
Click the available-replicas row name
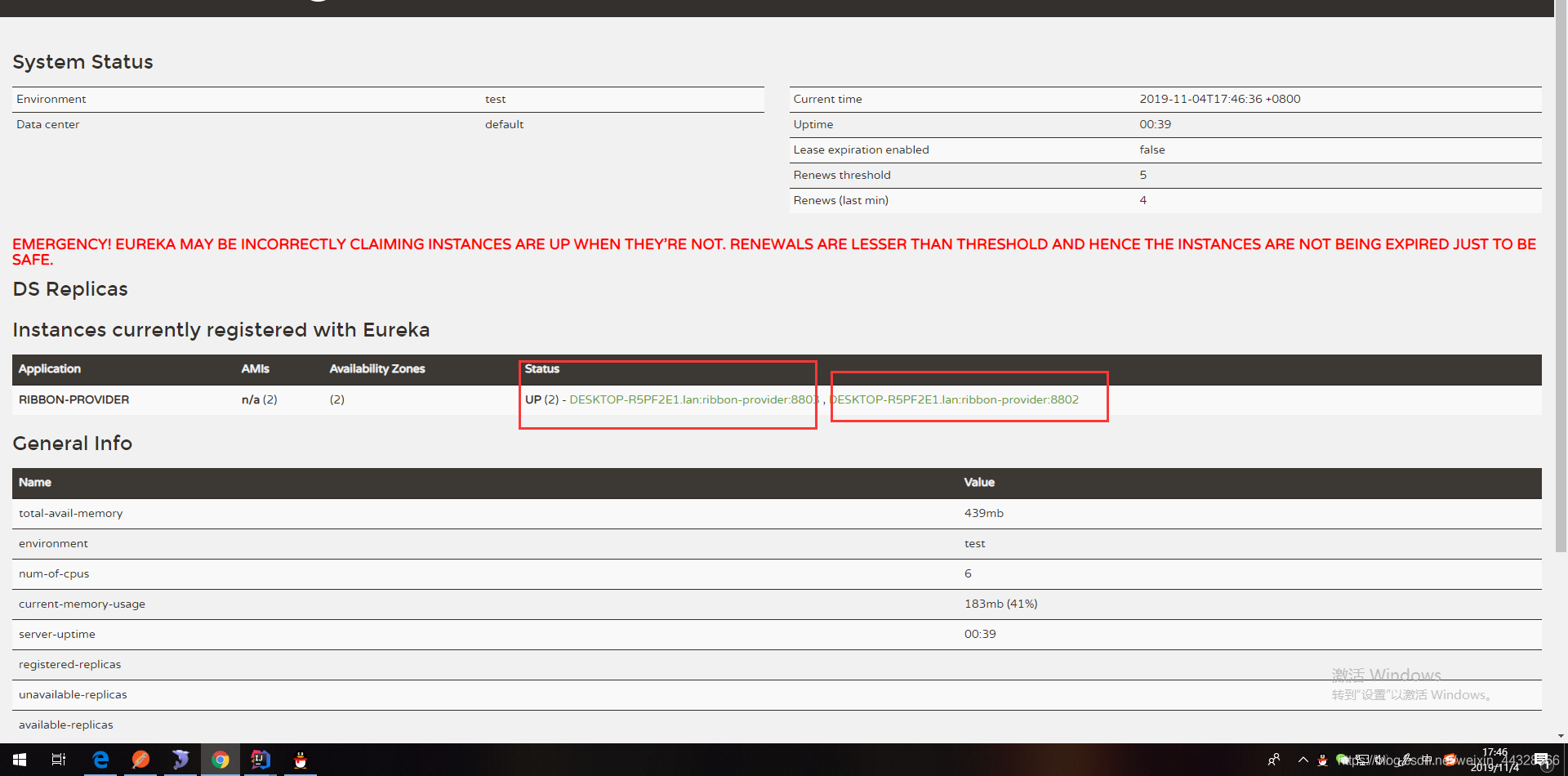pos(65,725)
